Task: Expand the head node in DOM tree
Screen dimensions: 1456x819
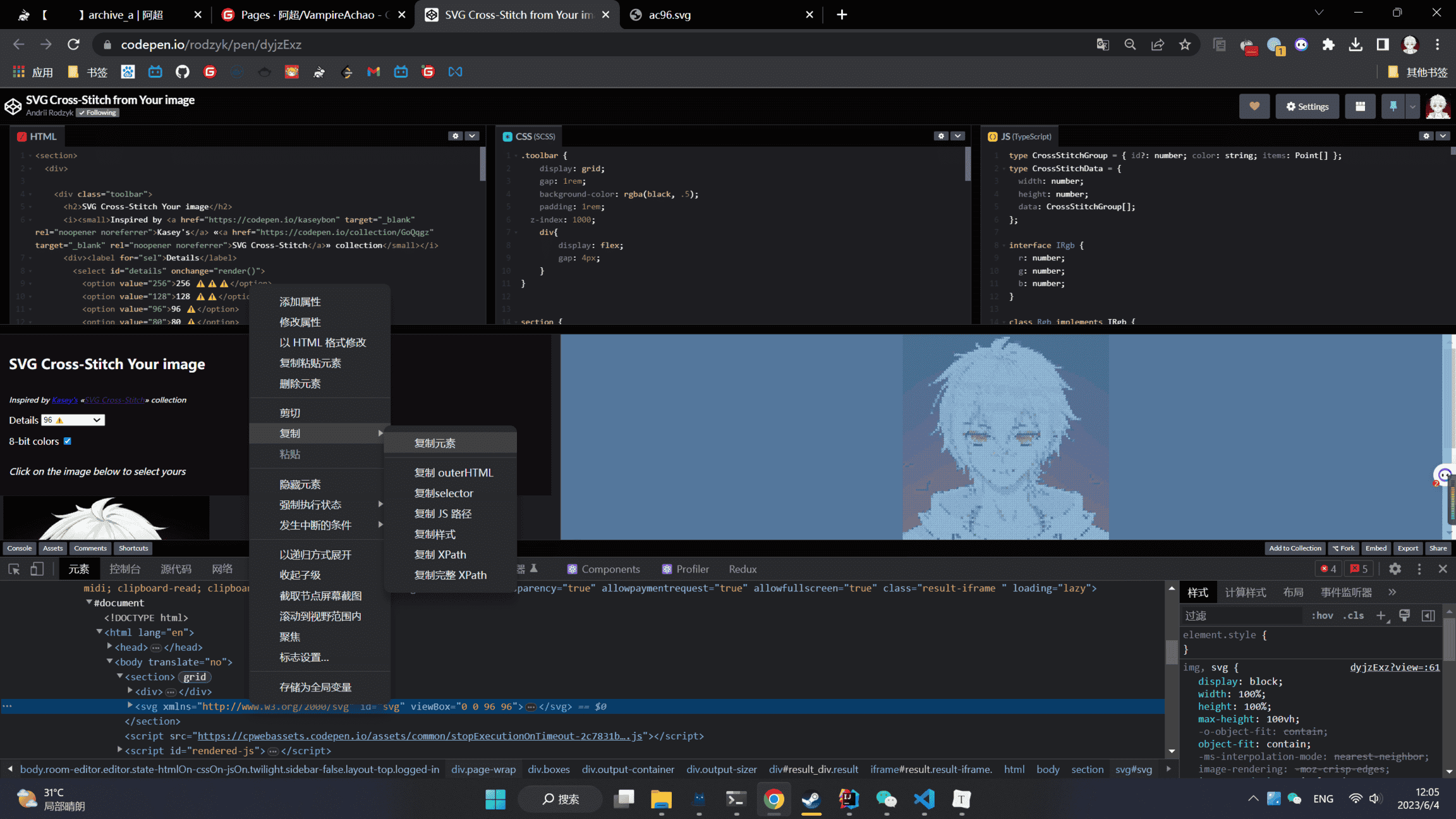Action: pyautogui.click(x=110, y=646)
